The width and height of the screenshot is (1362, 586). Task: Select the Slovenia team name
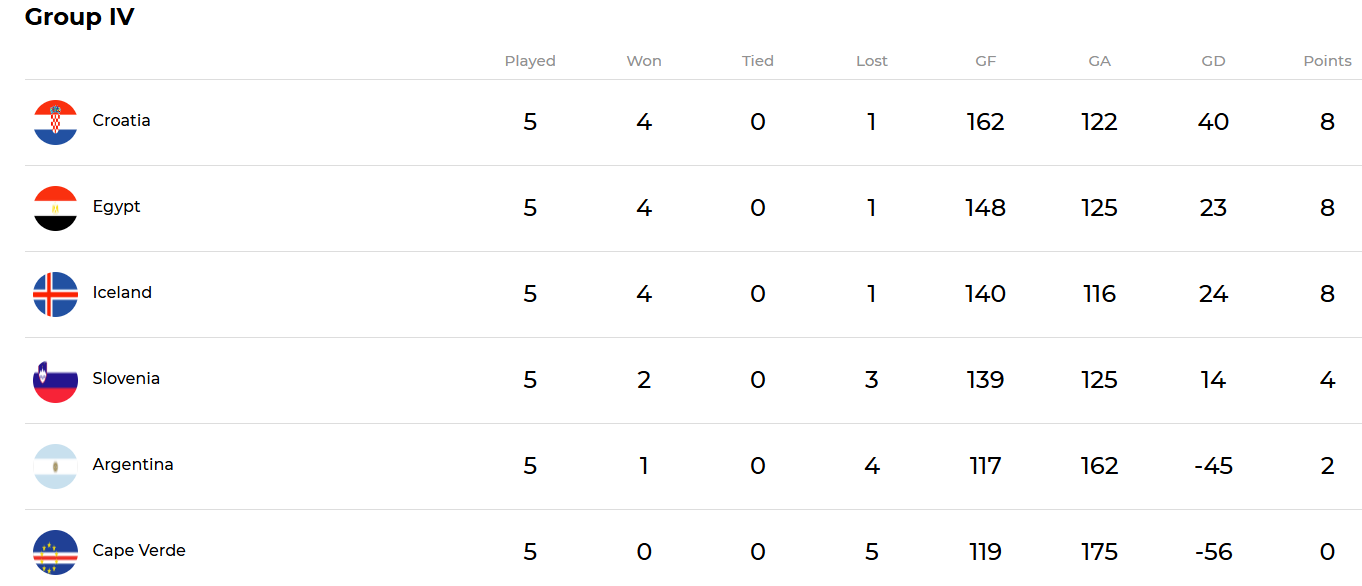[126, 379]
